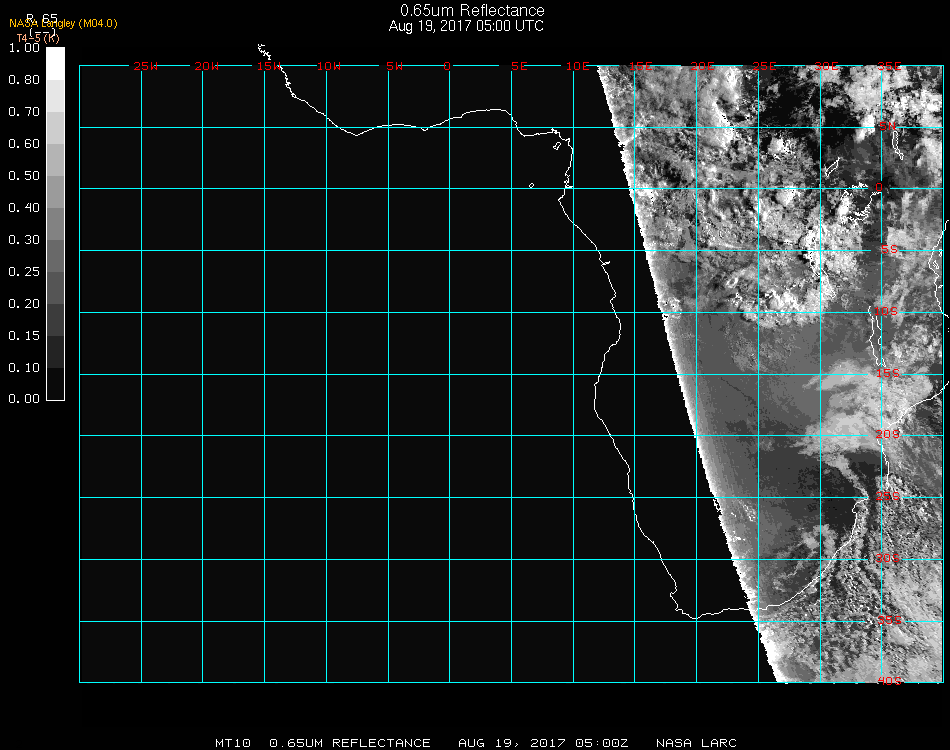Select the 10E longitude label
950x750 pixels.
click(x=578, y=66)
